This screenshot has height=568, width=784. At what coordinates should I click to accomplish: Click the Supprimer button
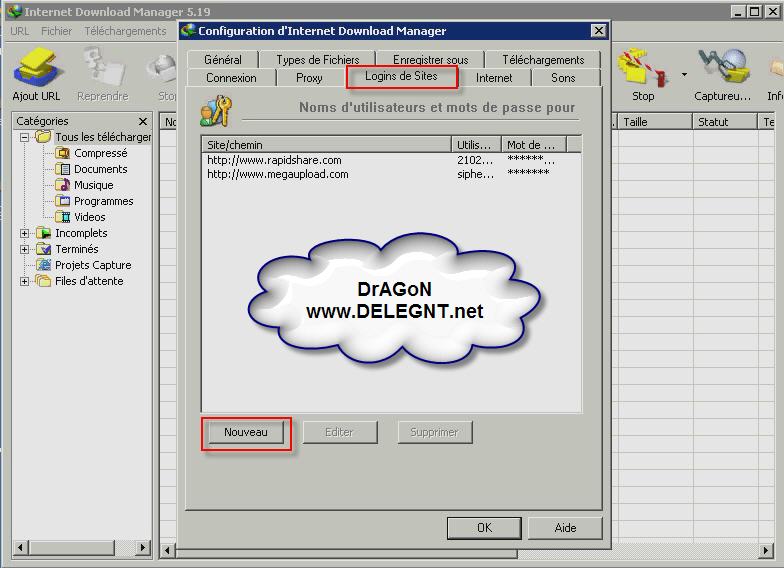pyautogui.click(x=434, y=432)
